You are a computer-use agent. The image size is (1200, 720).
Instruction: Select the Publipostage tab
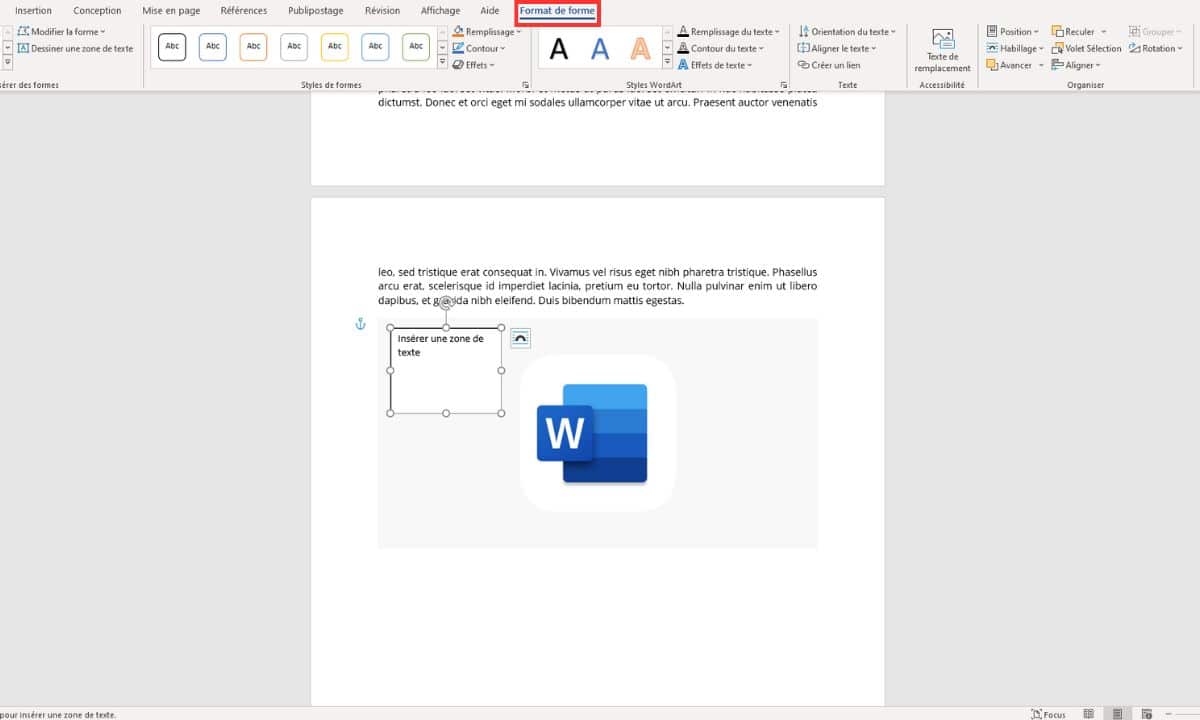pyautogui.click(x=315, y=11)
